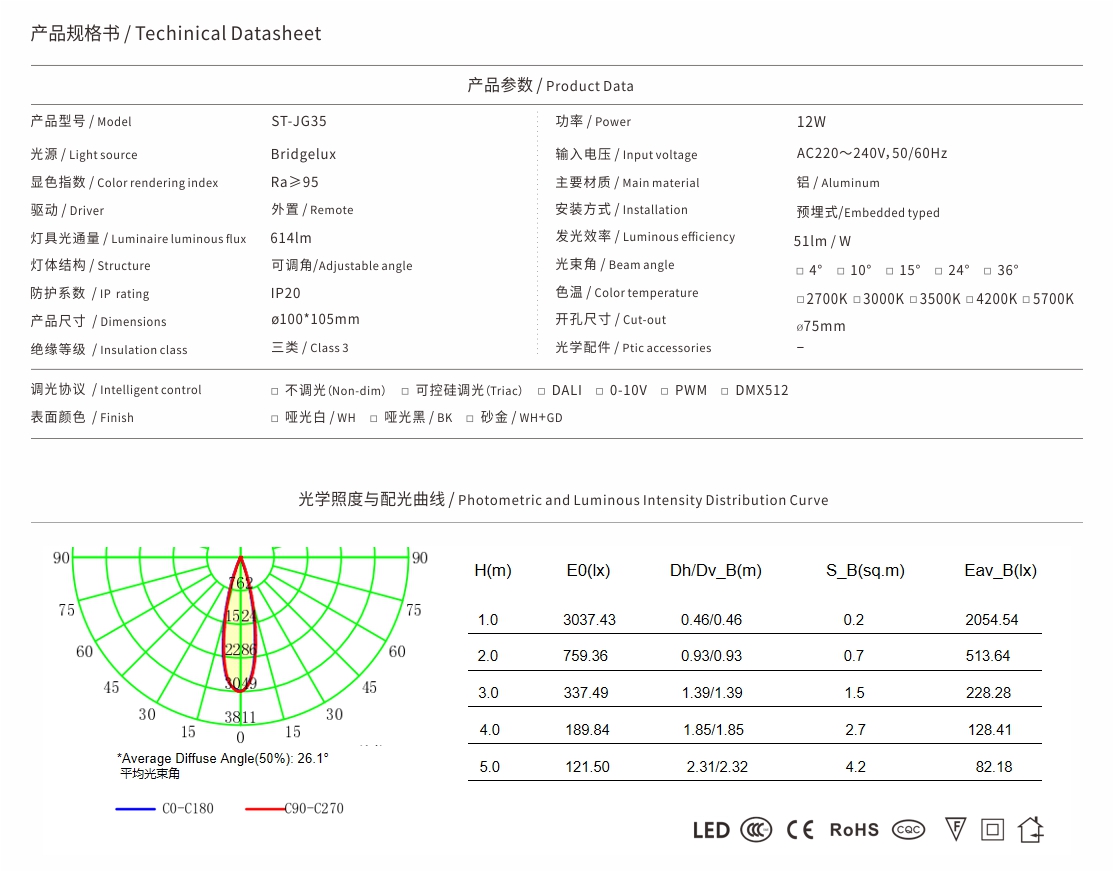Image resolution: width=1114 pixels, height=872 pixels.
Task: Click the E0(lx) column header
Action: (588, 570)
